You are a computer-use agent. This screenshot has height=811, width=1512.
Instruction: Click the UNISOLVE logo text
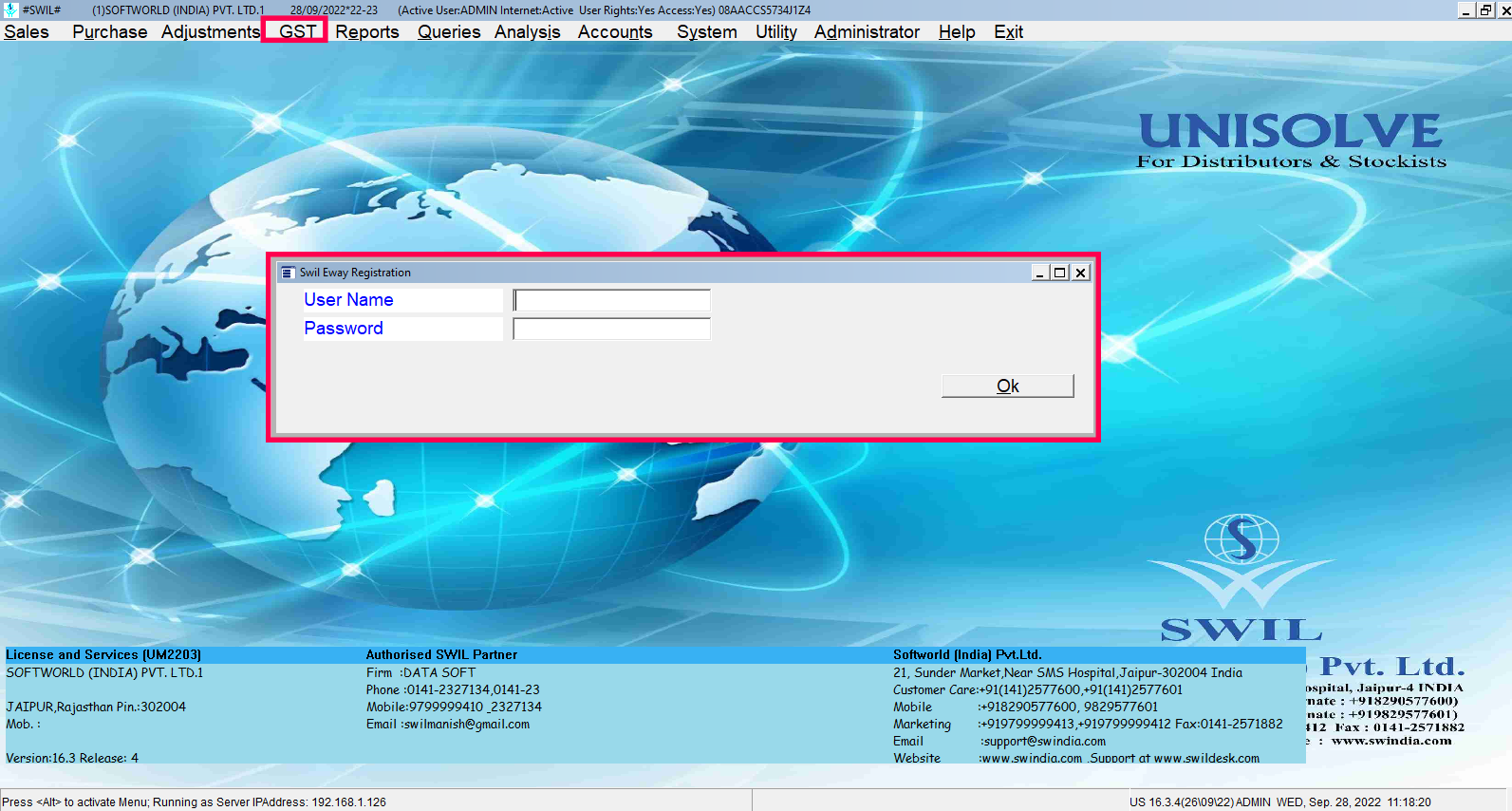pos(1291,131)
